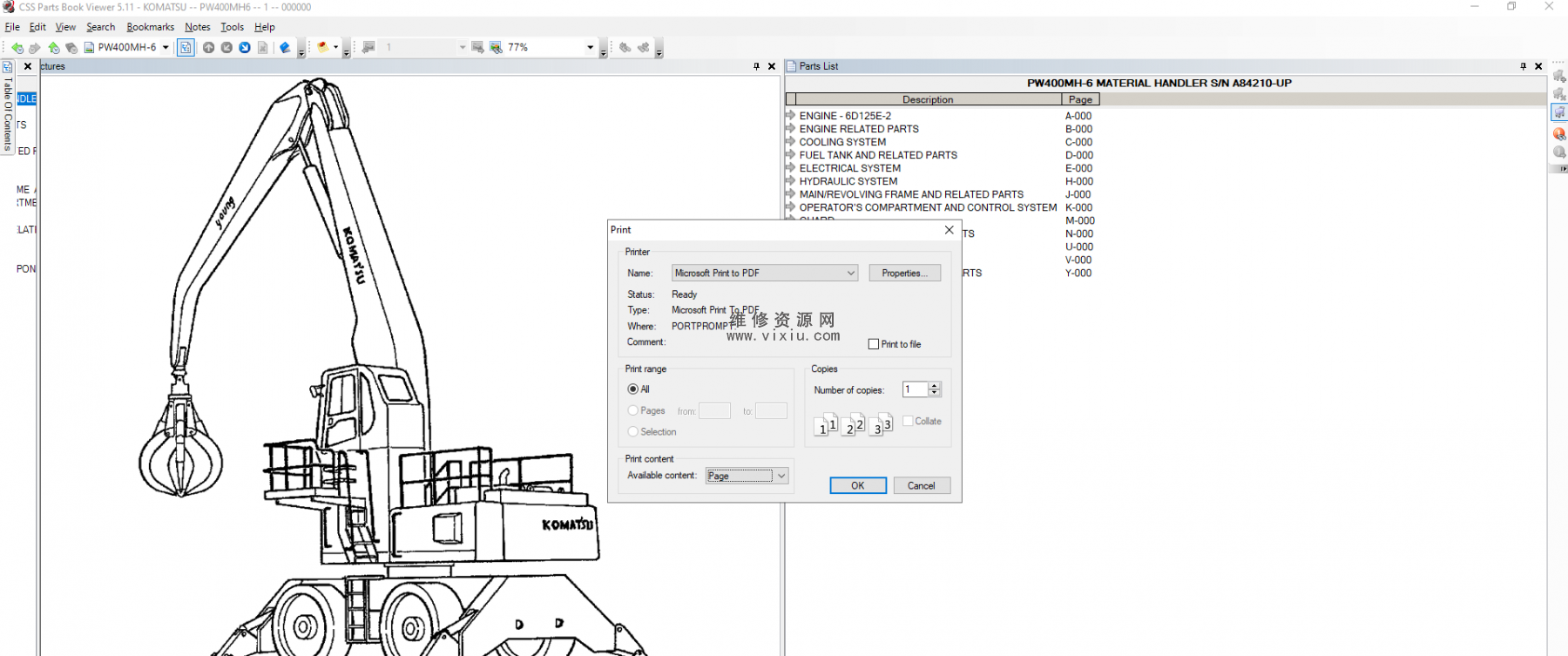Open printer Properties
The image size is (1568, 656).
click(x=905, y=274)
